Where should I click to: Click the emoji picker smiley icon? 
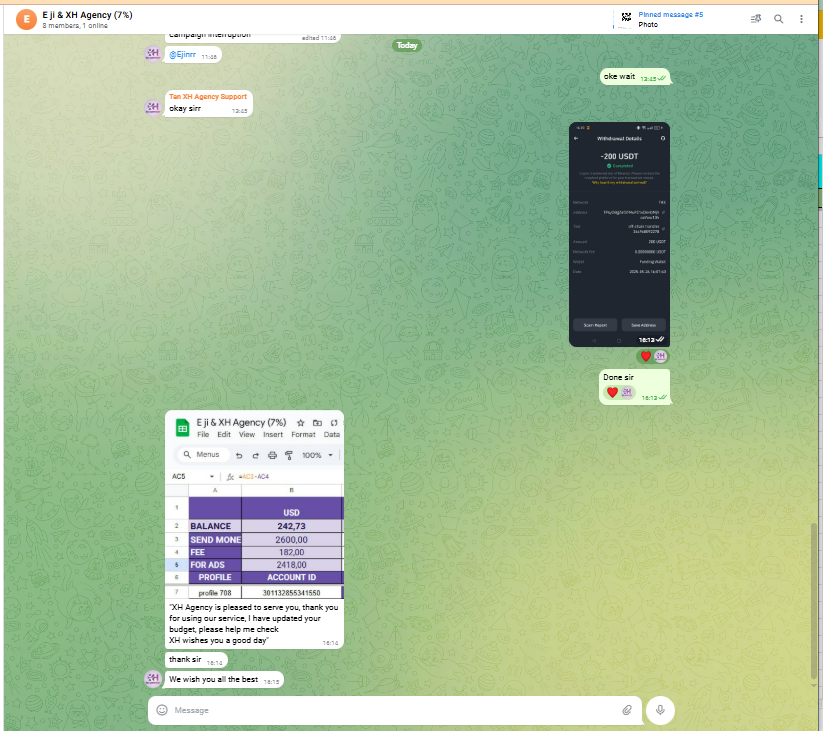coord(162,710)
